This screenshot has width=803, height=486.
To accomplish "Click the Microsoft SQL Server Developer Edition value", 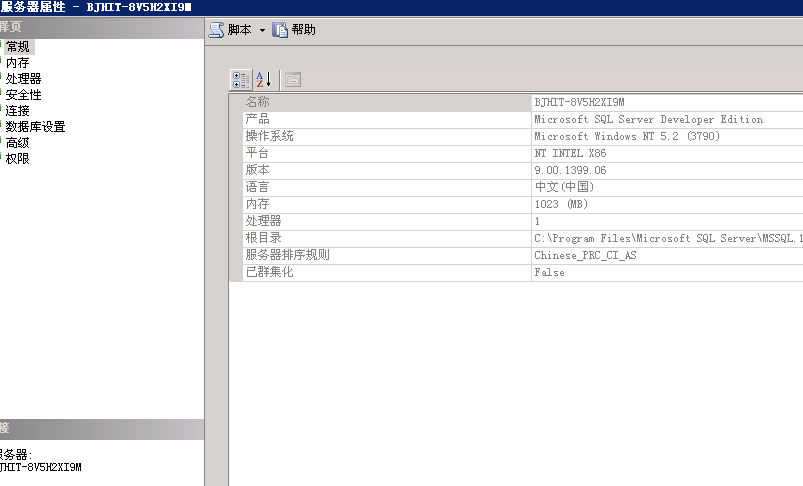I will (x=648, y=119).
